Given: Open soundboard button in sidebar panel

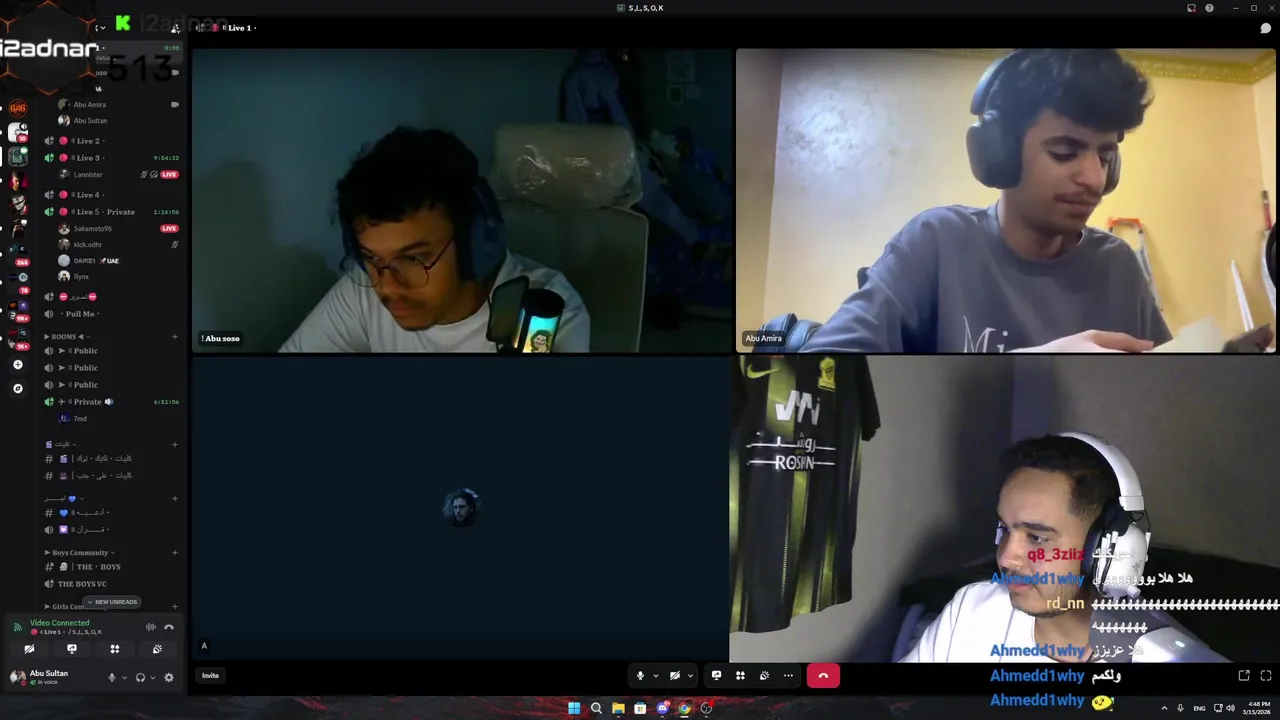Looking at the screenshot, I should point(157,649).
